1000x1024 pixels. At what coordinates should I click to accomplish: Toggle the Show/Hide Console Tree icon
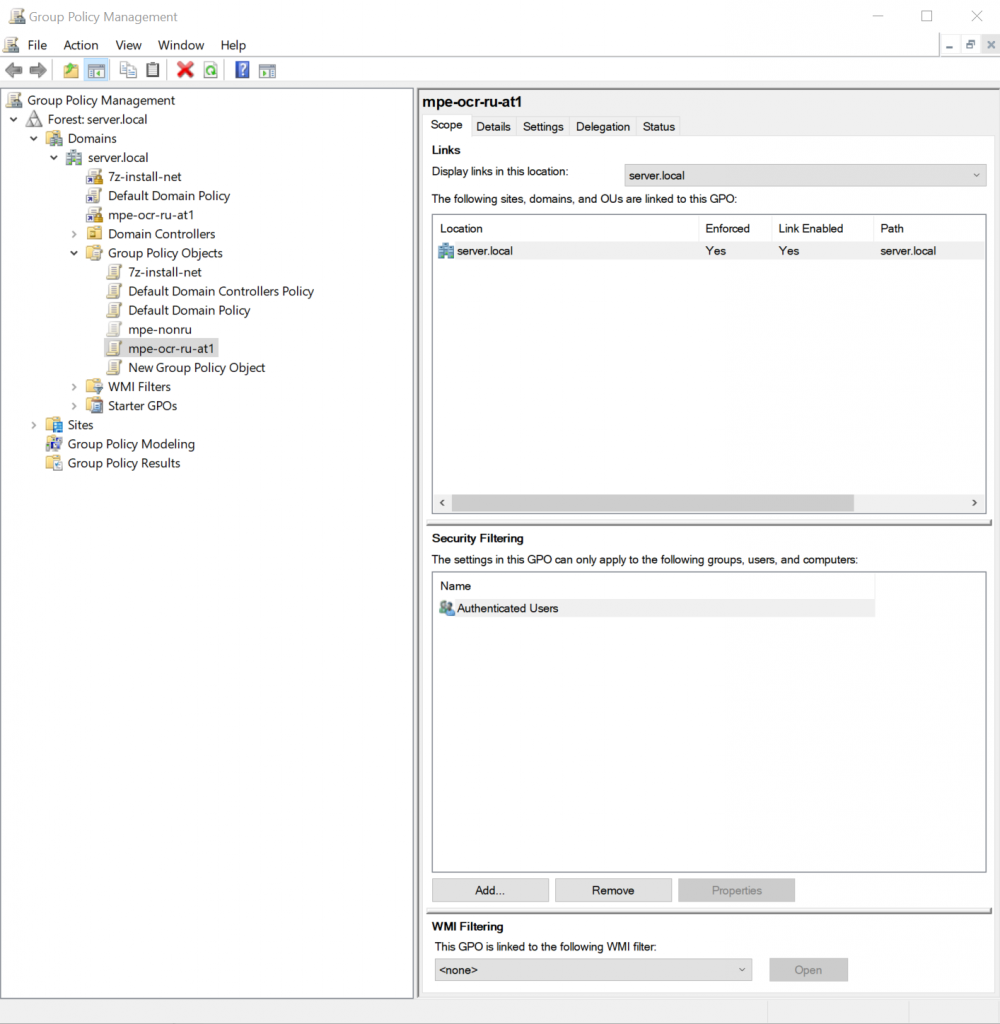point(94,70)
